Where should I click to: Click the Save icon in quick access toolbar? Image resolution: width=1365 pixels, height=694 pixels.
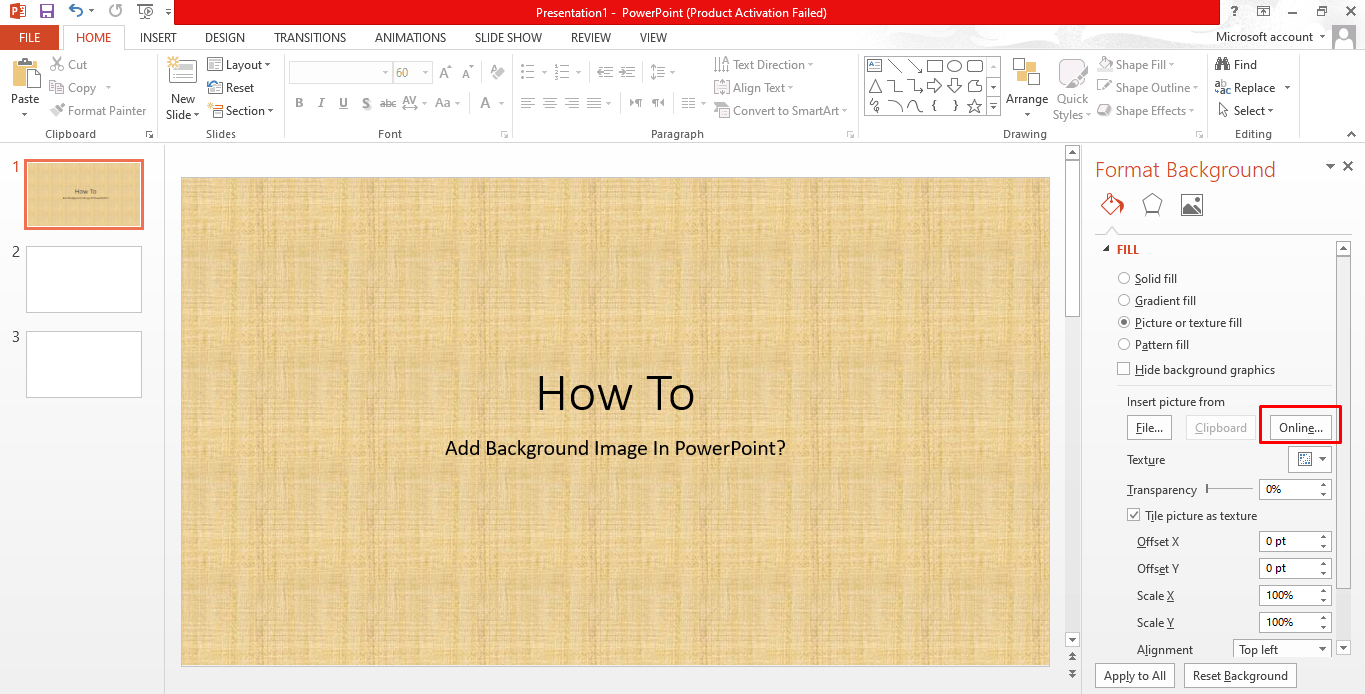pyautogui.click(x=46, y=12)
